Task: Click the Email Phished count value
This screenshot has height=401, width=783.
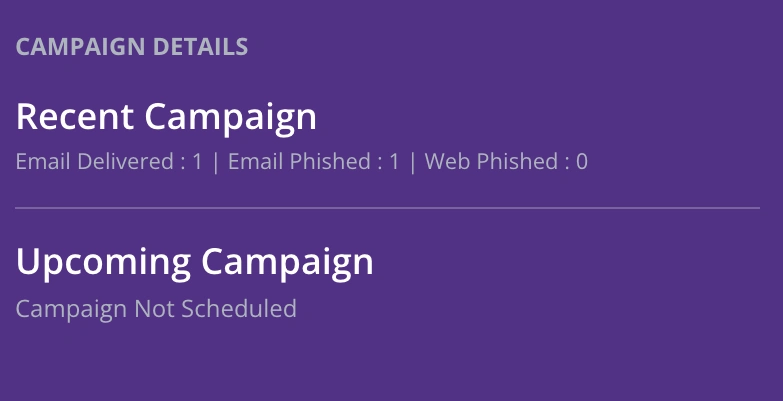Action: click(394, 161)
